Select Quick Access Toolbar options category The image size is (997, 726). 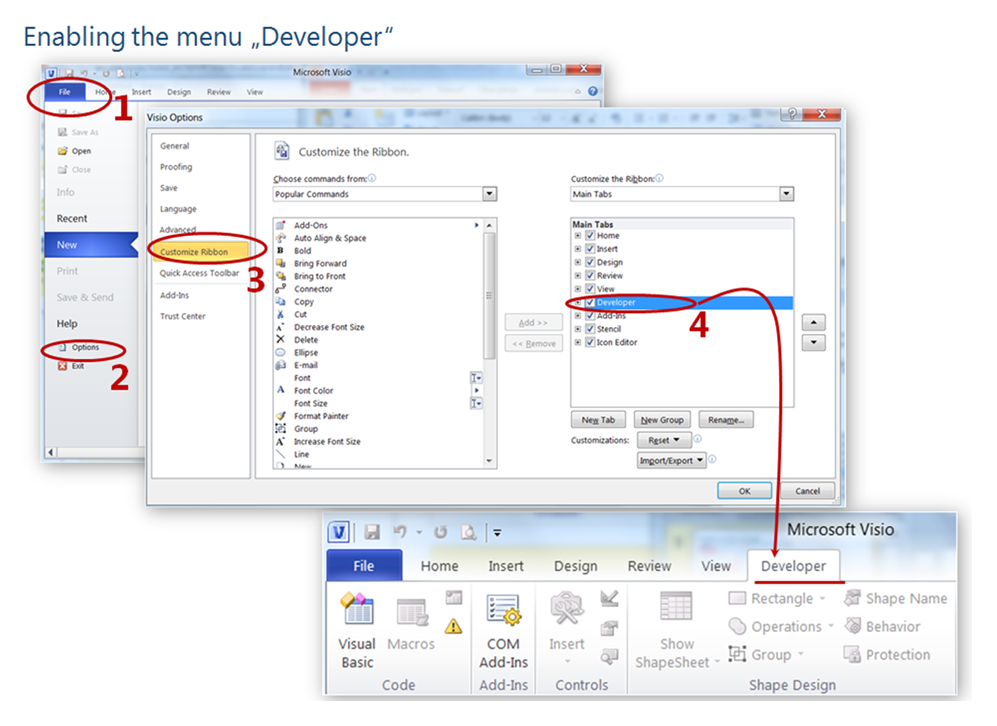(199, 273)
